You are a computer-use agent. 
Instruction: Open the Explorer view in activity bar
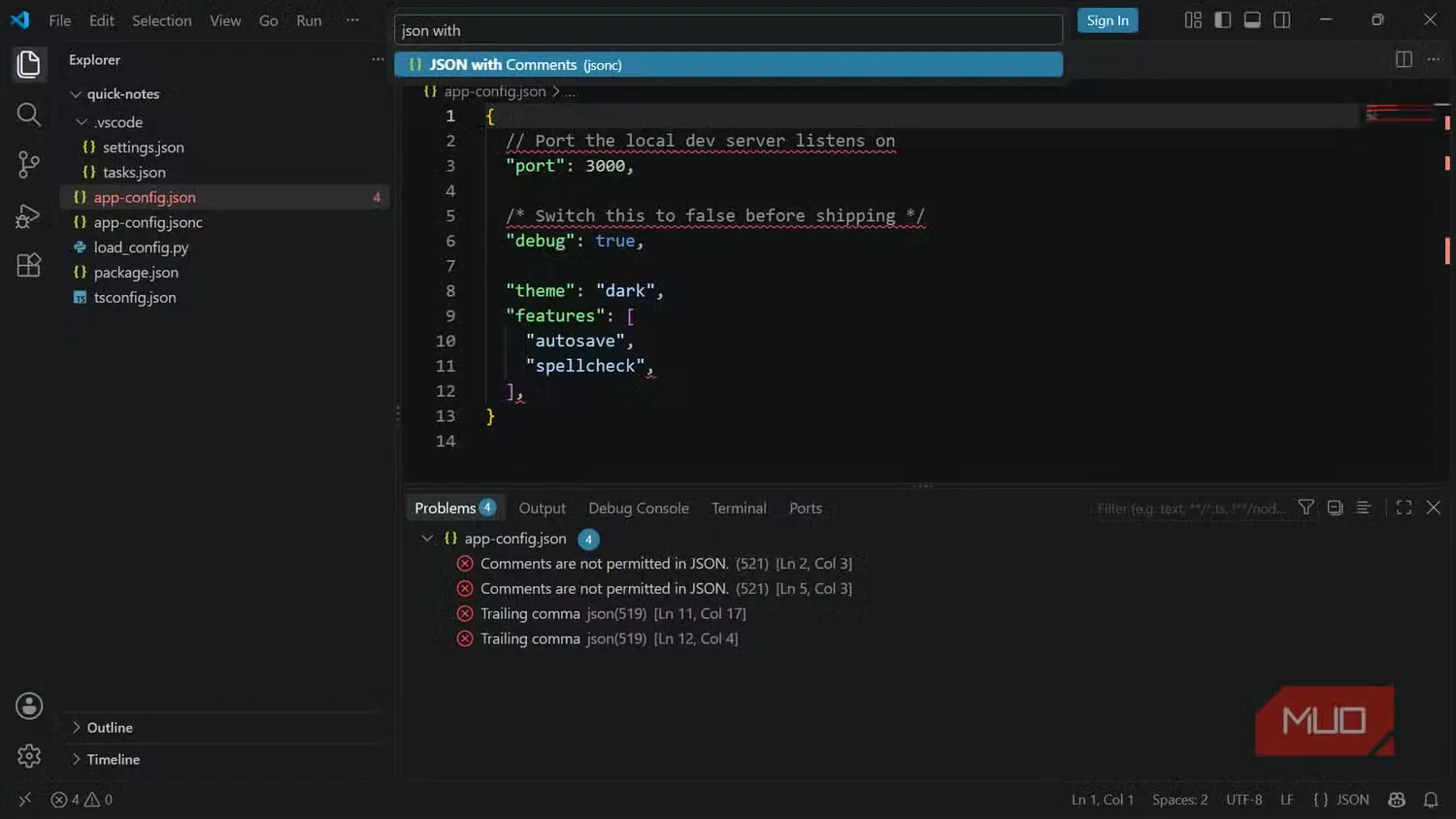pyautogui.click(x=28, y=64)
